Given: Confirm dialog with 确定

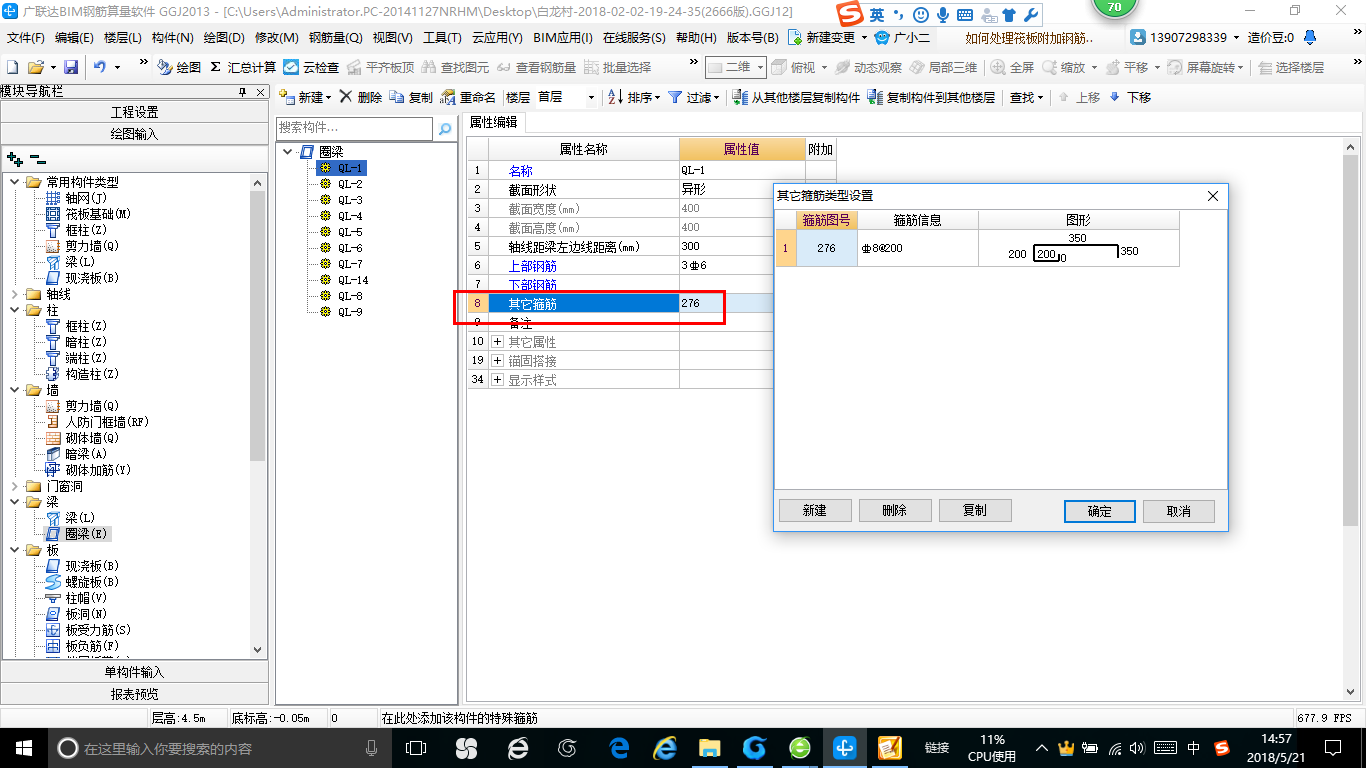Looking at the screenshot, I should pyautogui.click(x=1100, y=511).
